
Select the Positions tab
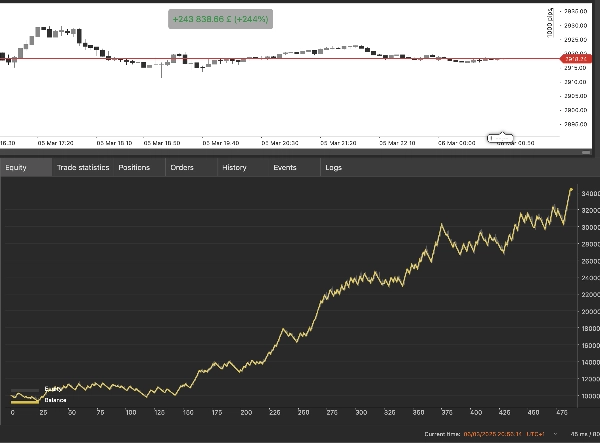134,167
